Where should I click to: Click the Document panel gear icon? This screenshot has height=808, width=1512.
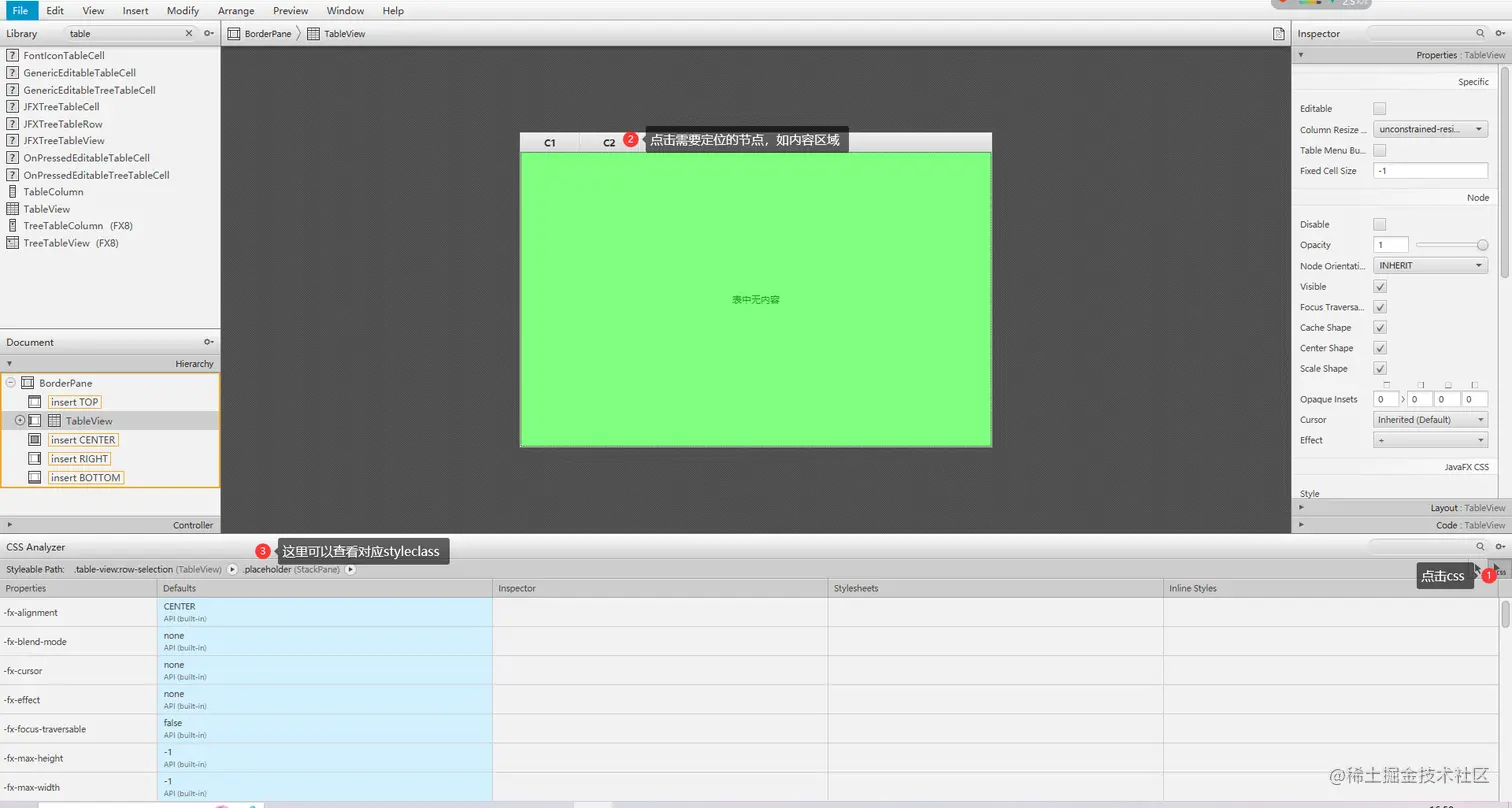[209, 342]
